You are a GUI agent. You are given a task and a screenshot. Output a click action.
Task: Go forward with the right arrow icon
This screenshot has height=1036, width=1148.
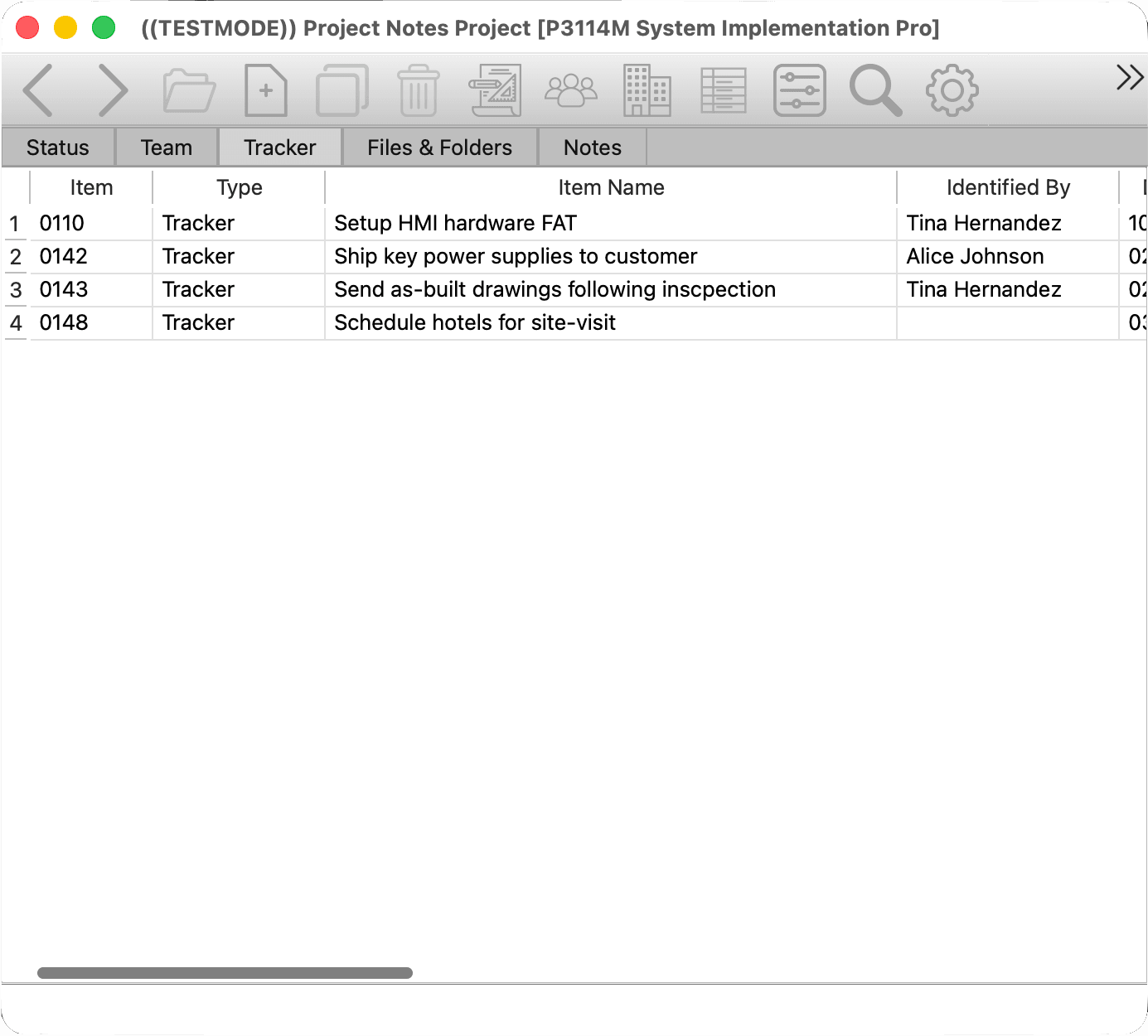113,90
